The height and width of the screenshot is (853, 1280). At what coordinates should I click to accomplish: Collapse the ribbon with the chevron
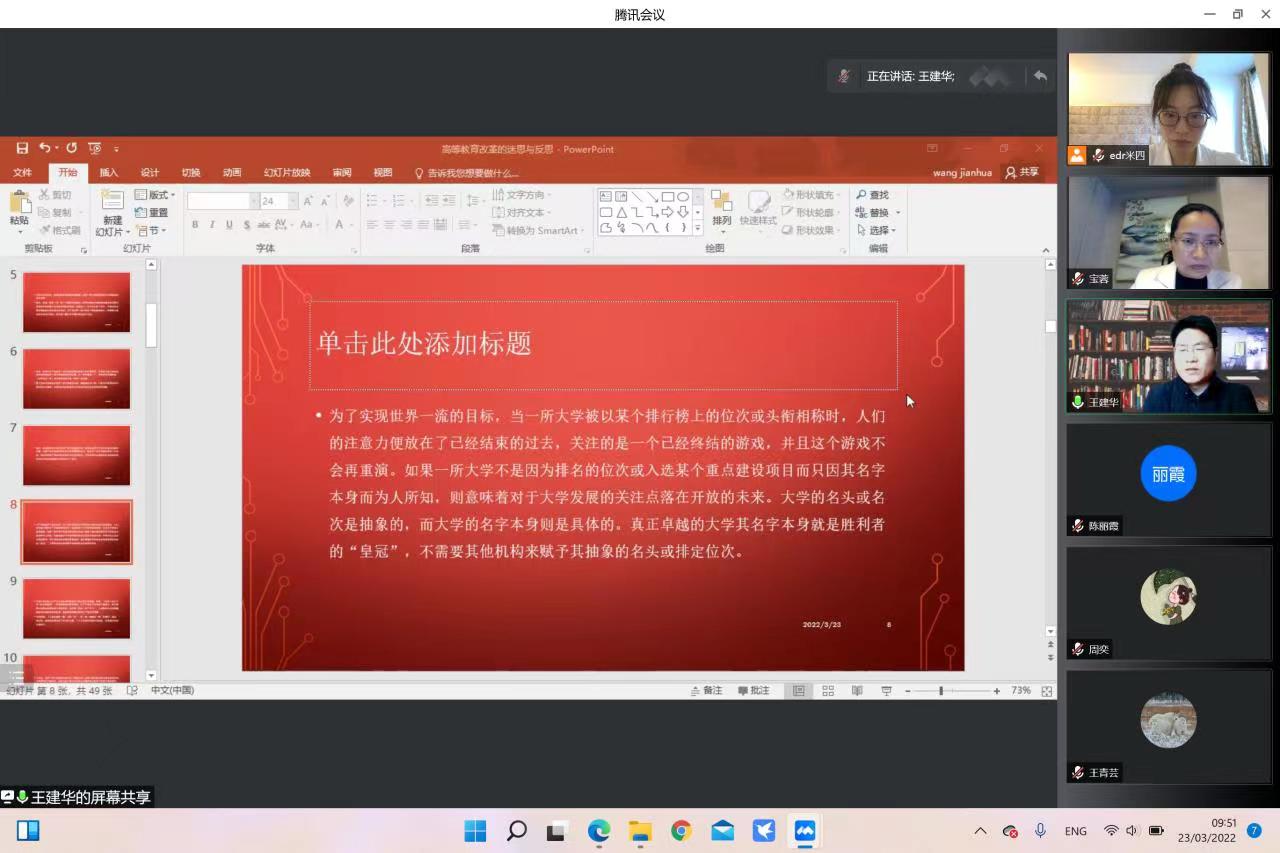[x=1046, y=250]
